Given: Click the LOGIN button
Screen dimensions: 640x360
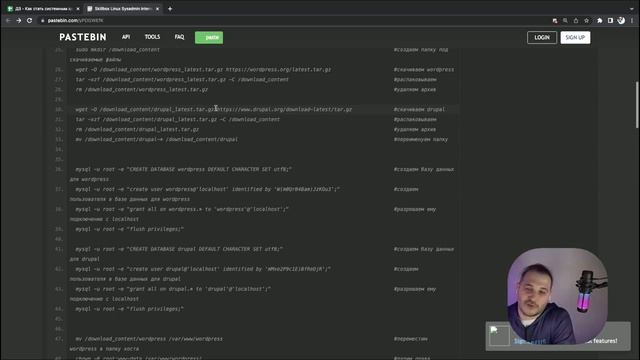Looking at the screenshot, I should [542, 38].
